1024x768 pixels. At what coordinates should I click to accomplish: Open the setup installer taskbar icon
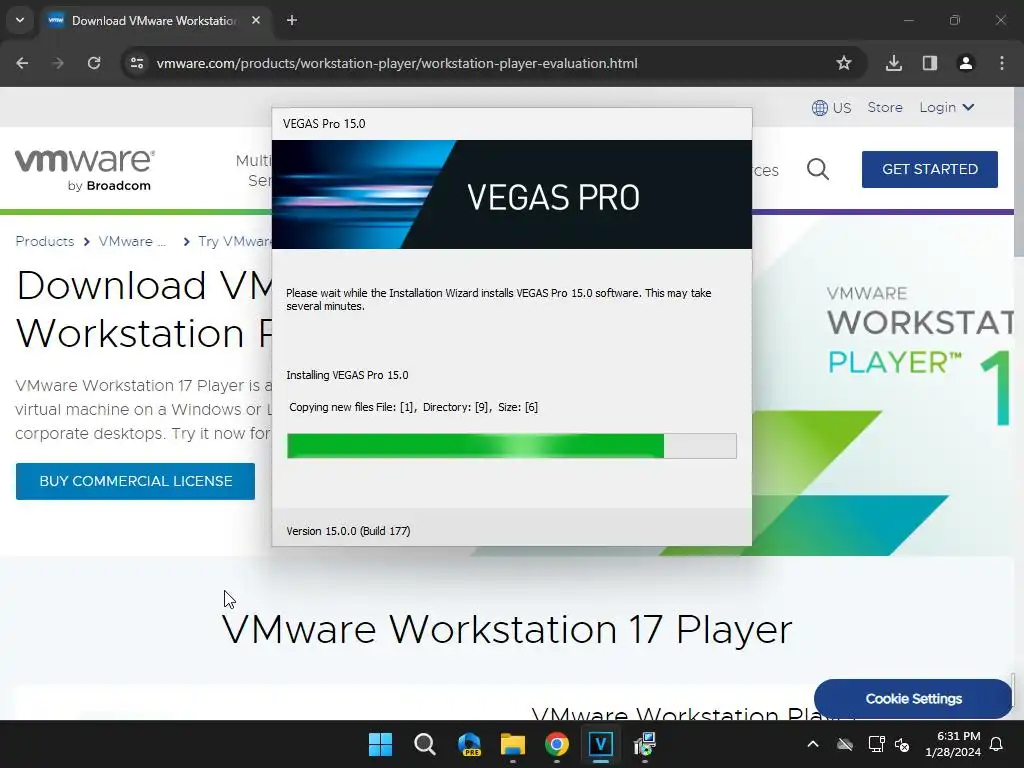click(645, 744)
